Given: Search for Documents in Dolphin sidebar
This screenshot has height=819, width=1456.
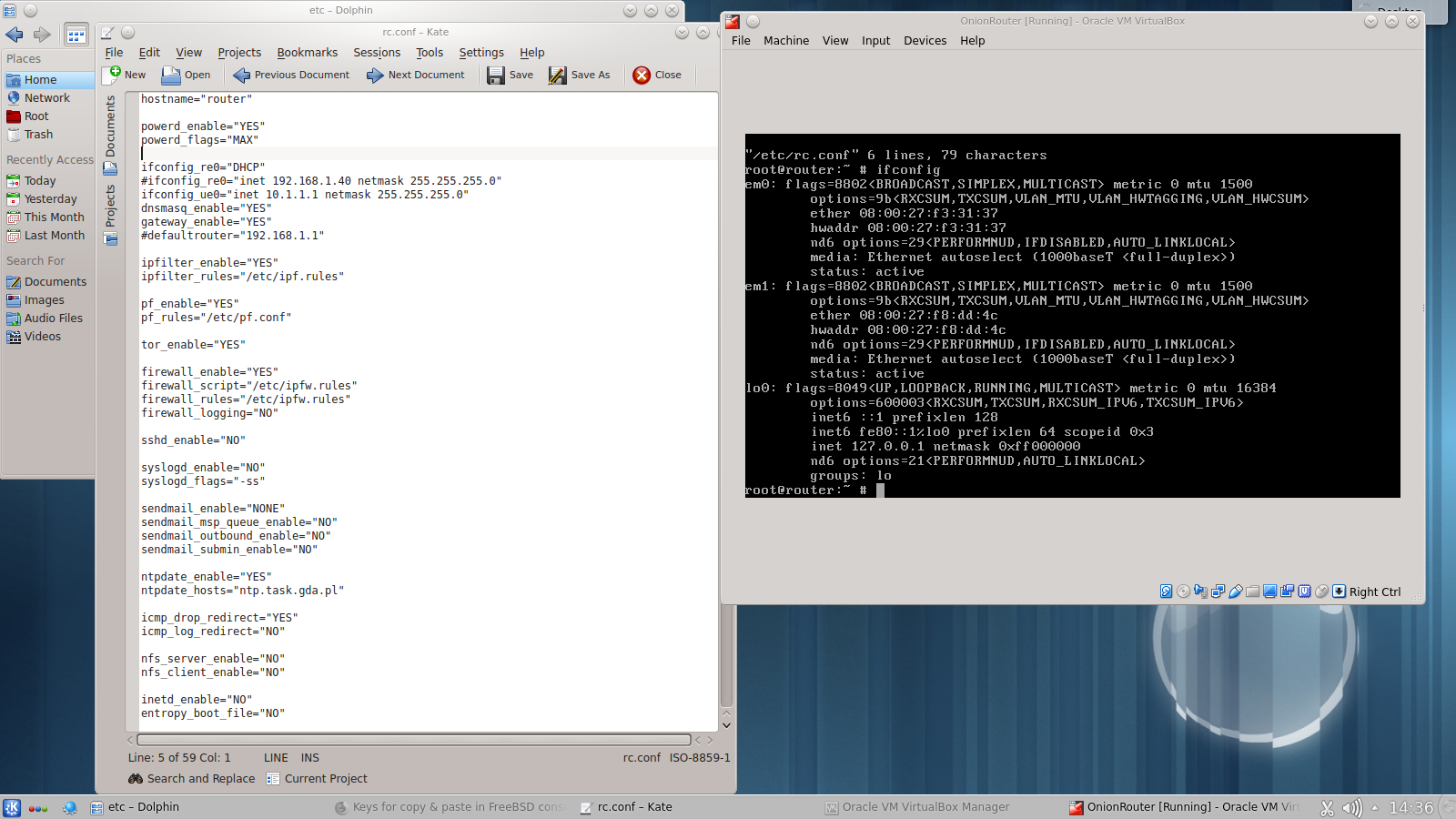Looking at the screenshot, I should (47, 281).
